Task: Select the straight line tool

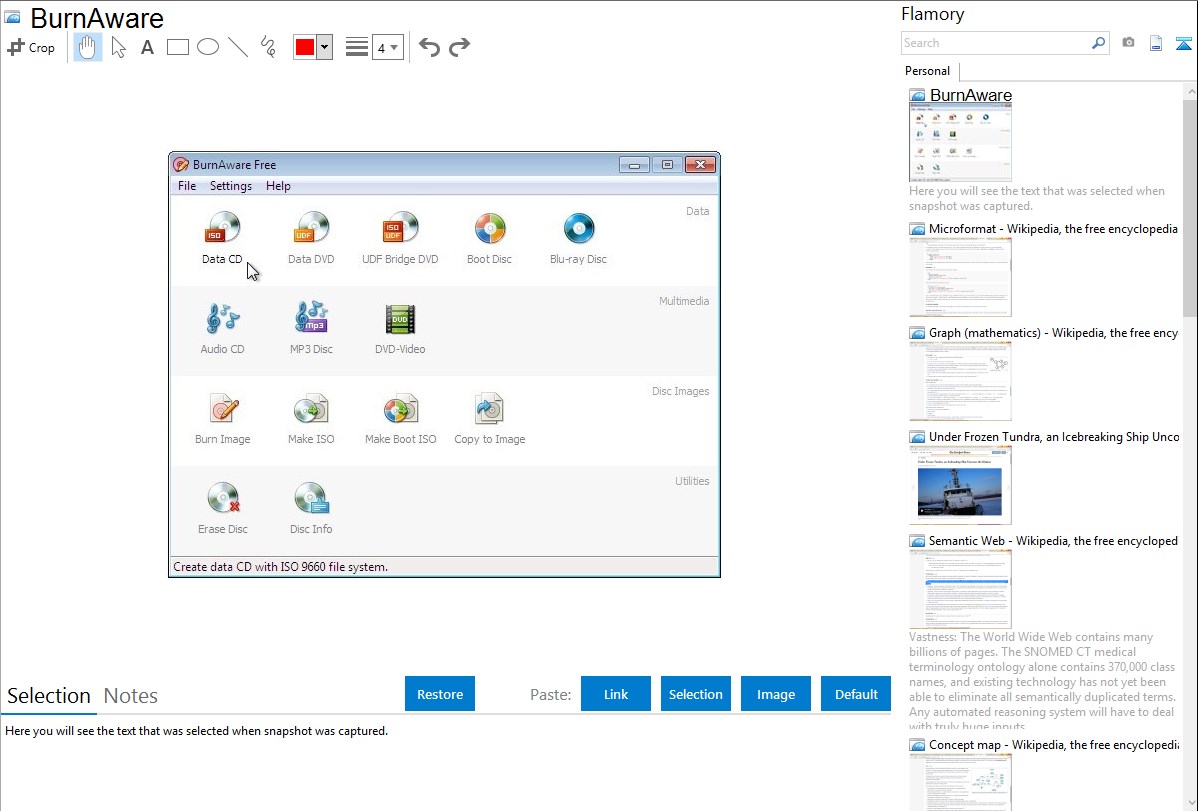Action: click(x=238, y=47)
